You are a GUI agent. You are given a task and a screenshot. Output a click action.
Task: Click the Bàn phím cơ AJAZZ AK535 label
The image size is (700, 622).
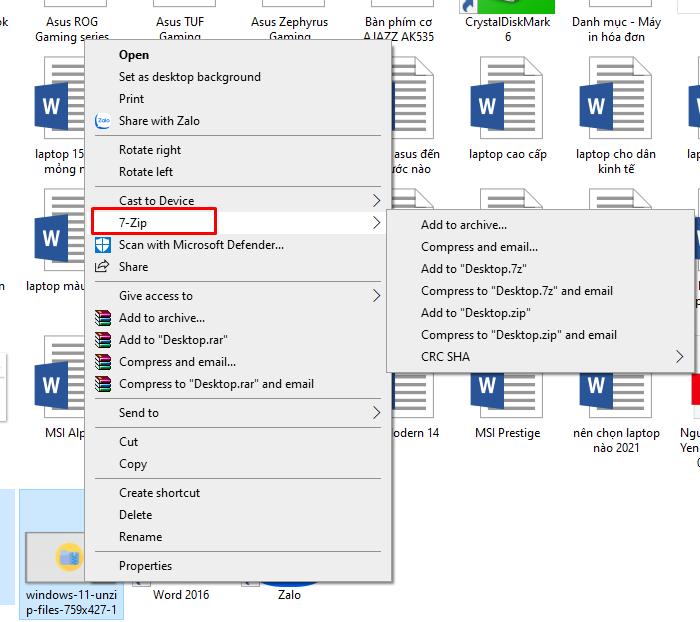(x=399, y=29)
